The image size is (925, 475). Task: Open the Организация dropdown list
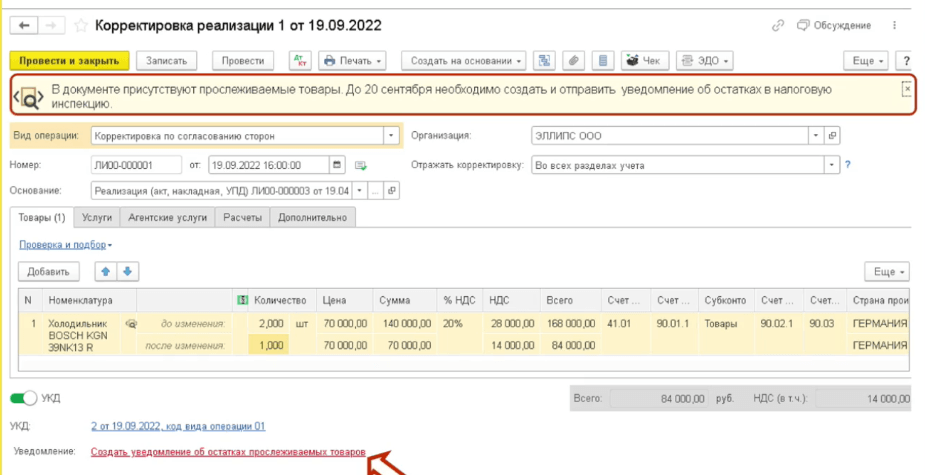(816, 135)
